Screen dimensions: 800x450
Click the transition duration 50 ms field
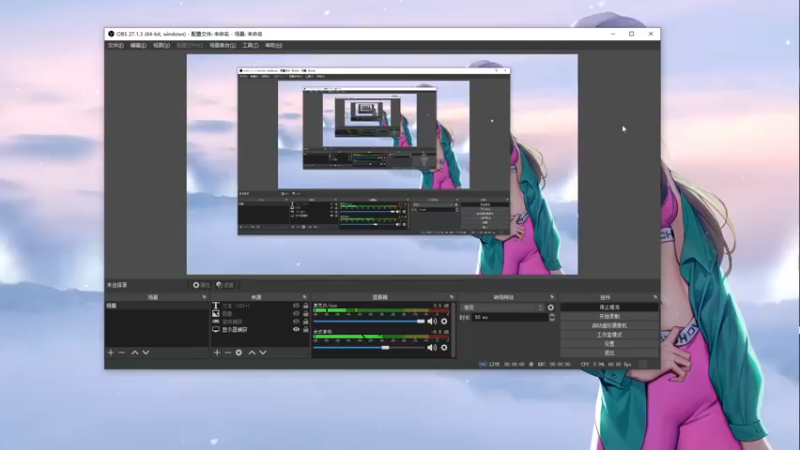click(x=510, y=317)
